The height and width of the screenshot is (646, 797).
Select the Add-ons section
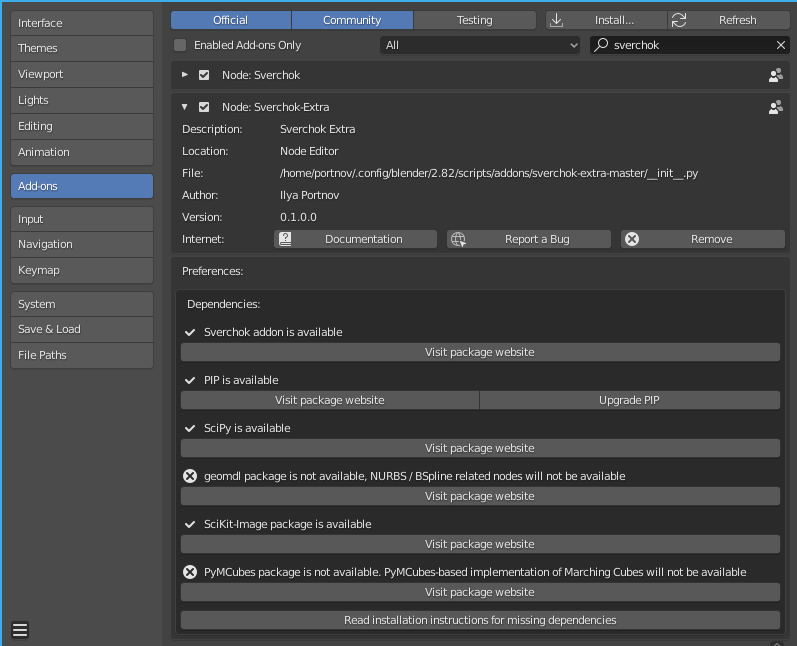pos(82,186)
